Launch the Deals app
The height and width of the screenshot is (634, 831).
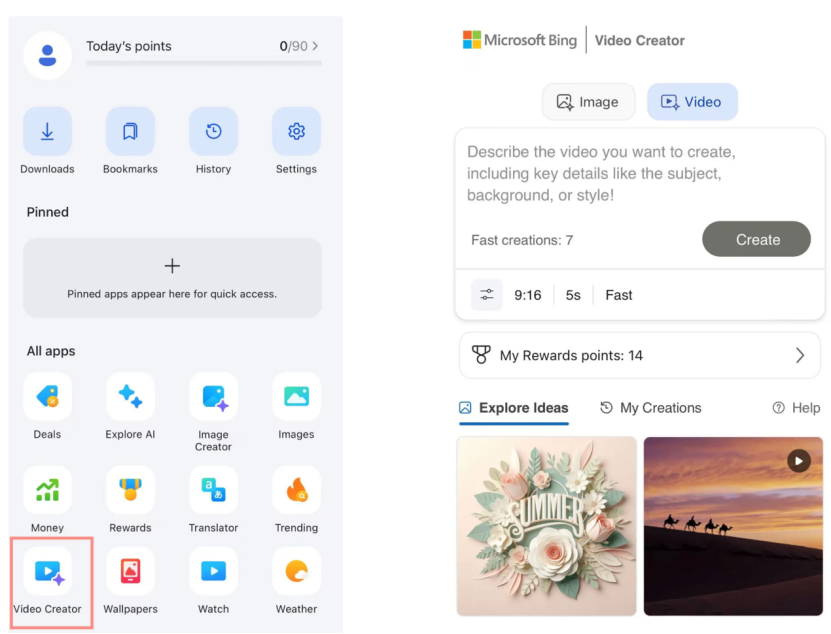tap(47, 397)
